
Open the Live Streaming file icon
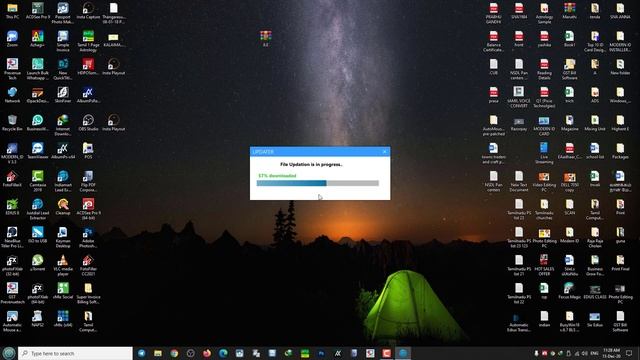544,153
